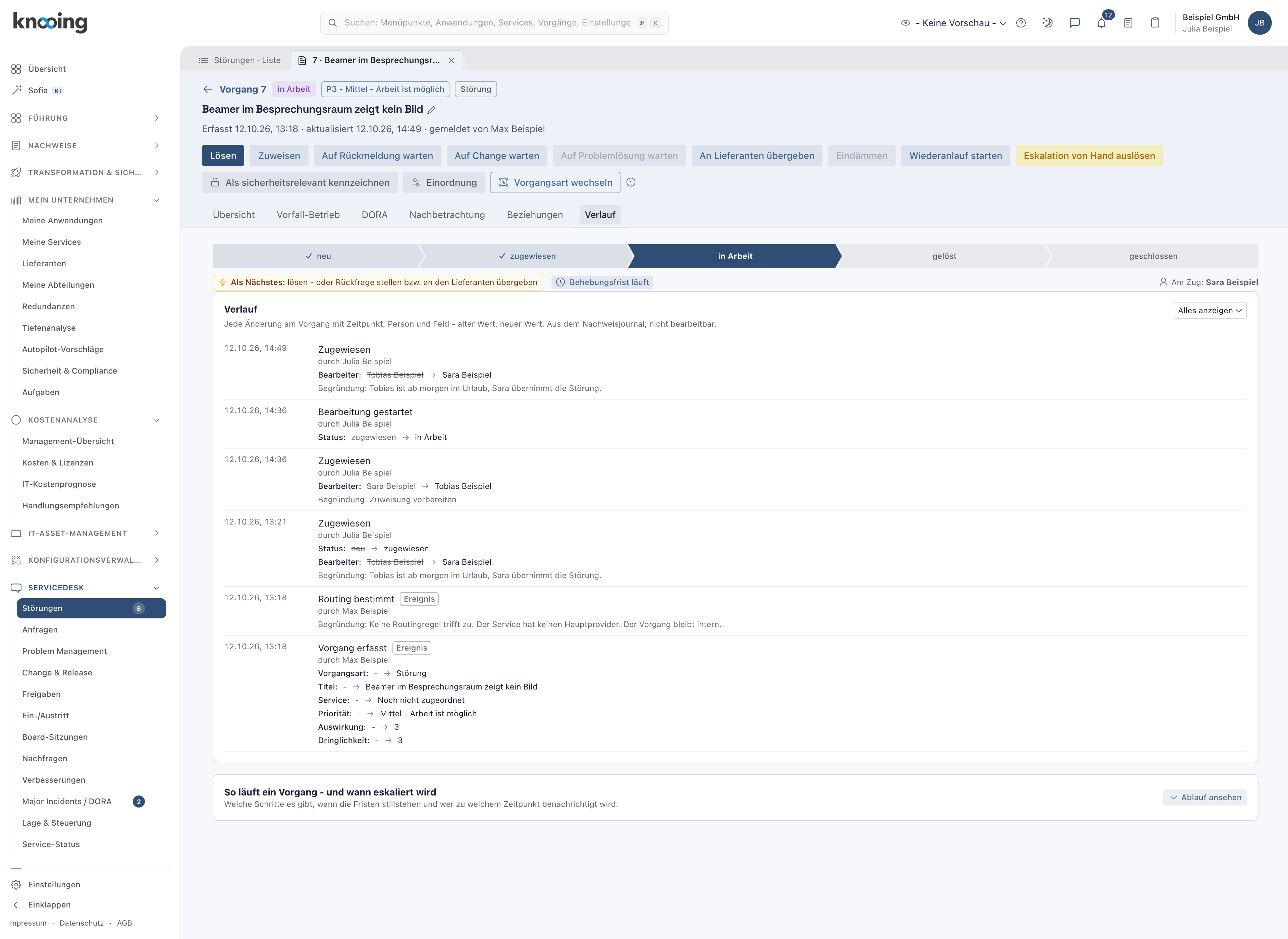Screen dimensions: 1288x939
Task: Collapse SERVICEDESK section
Action: pos(85,588)
